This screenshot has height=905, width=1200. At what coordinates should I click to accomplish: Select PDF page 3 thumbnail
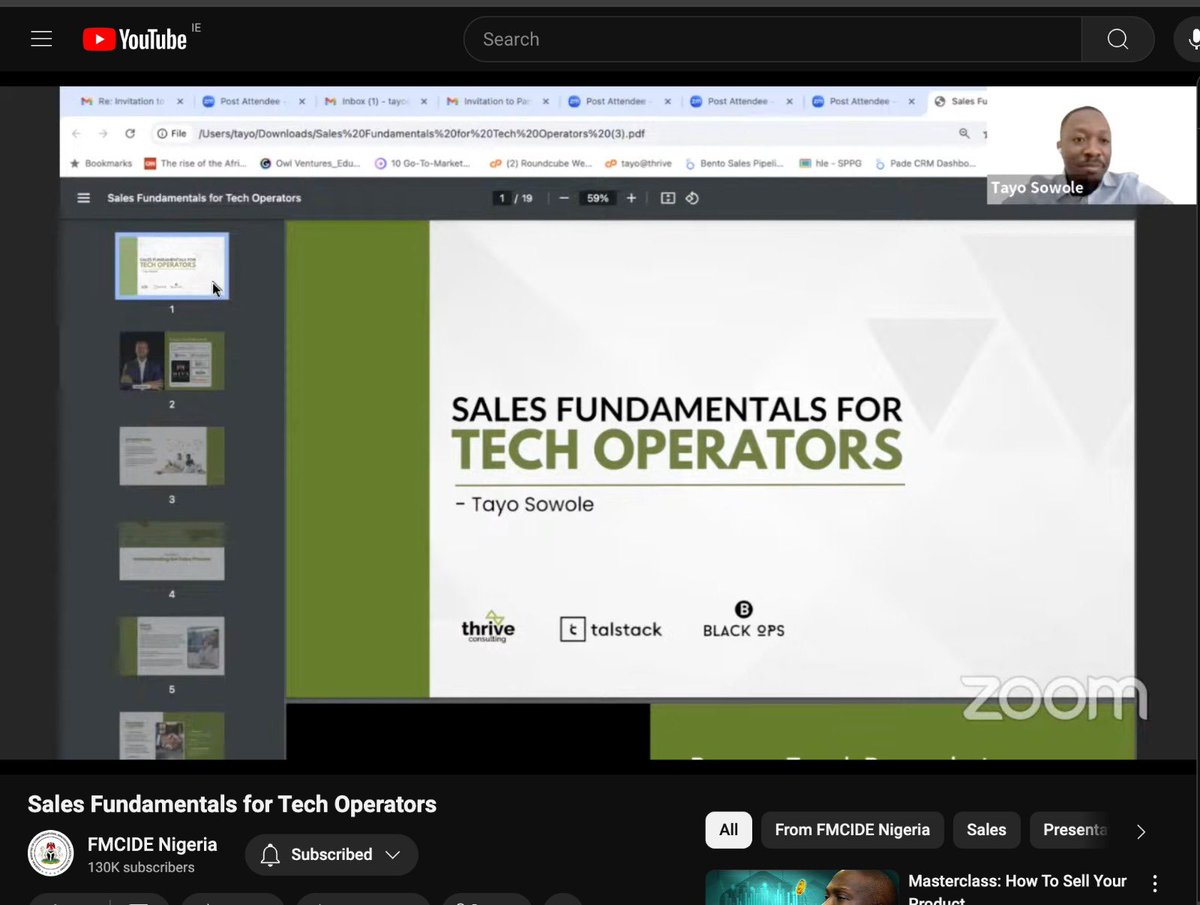coord(172,456)
